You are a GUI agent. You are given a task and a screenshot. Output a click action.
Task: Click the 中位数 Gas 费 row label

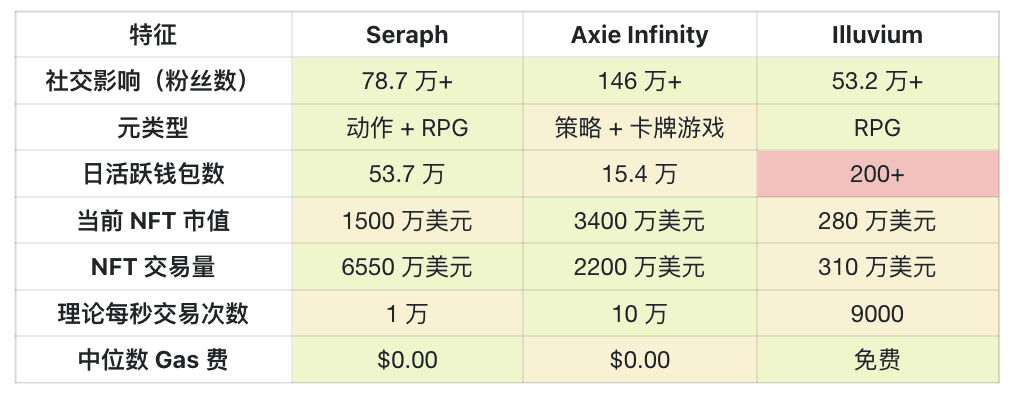153,360
